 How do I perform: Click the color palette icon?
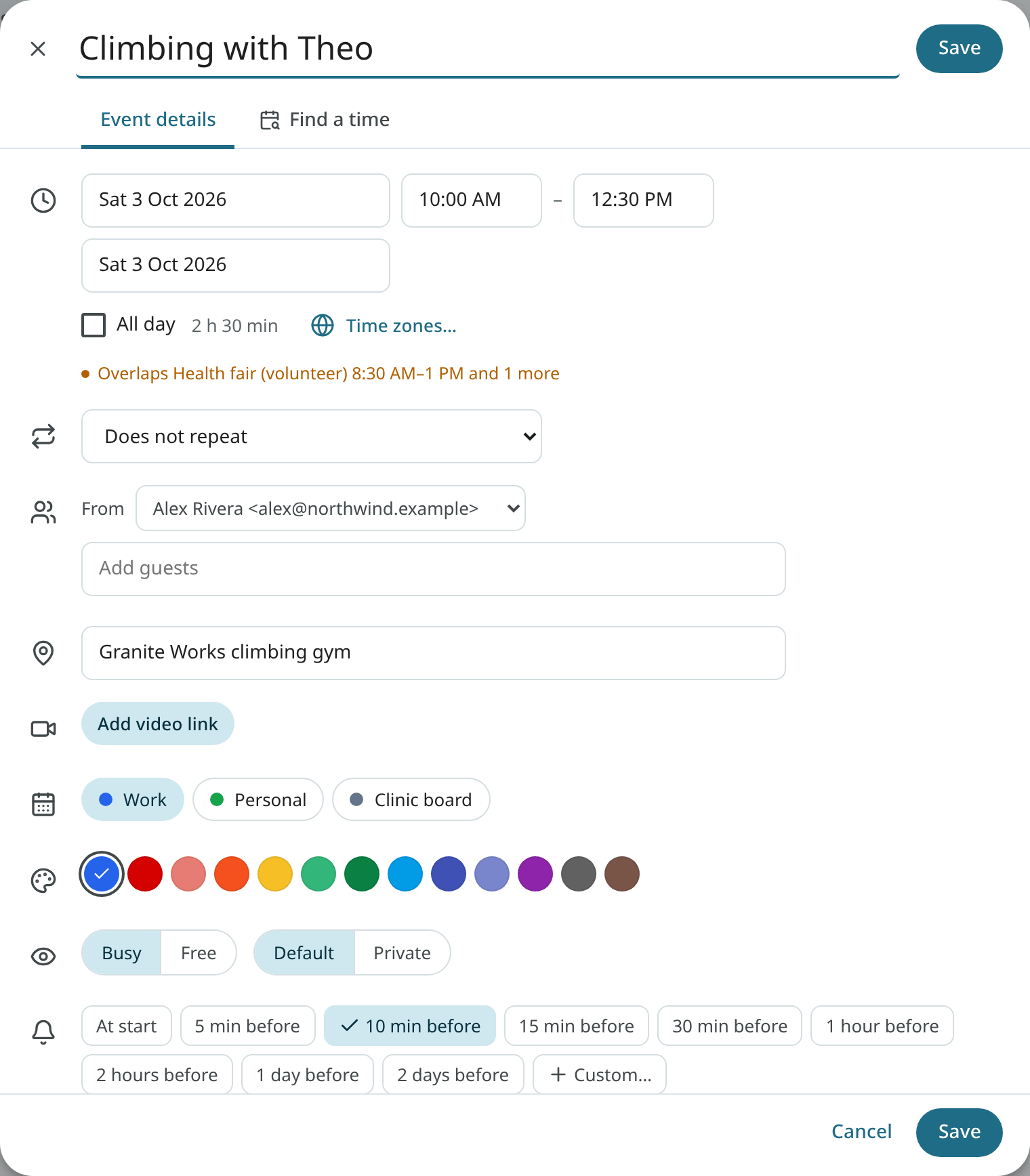43,881
